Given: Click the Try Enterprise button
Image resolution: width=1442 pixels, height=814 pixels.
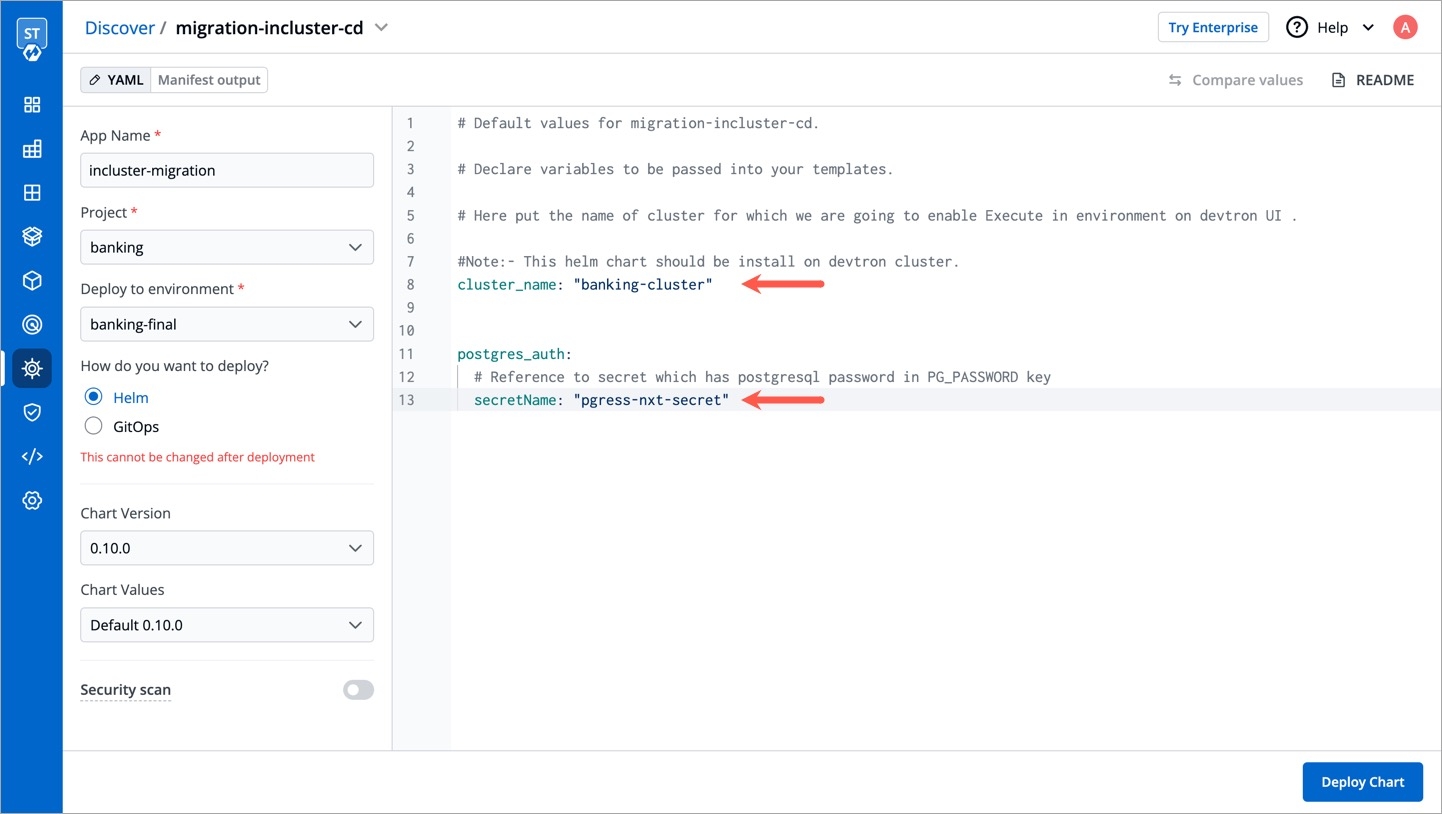Looking at the screenshot, I should pos(1212,28).
